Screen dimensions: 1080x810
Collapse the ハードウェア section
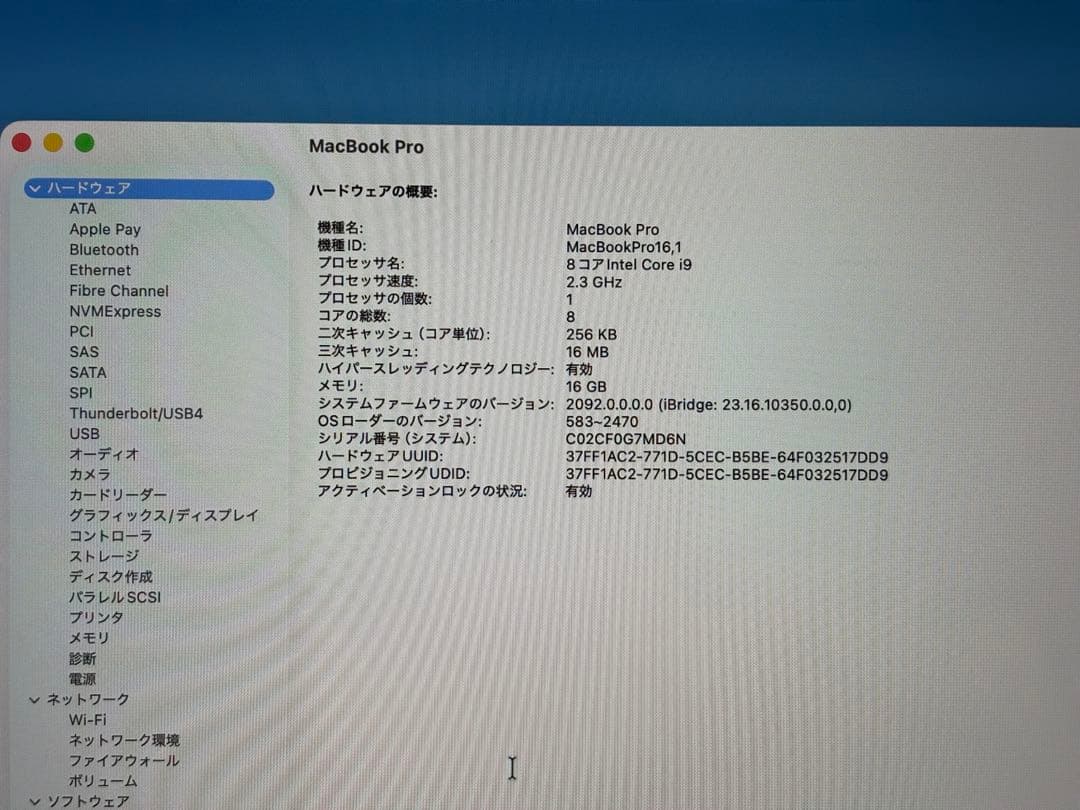[x=34, y=188]
